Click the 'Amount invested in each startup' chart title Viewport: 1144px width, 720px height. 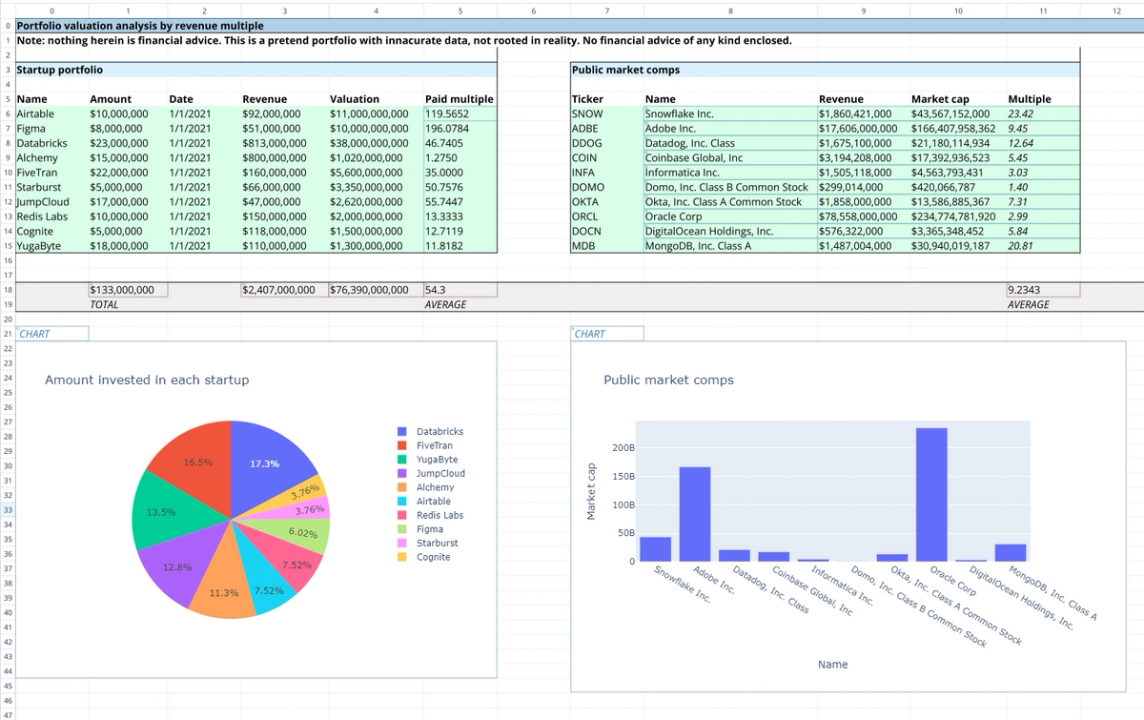click(x=146, y=380)
